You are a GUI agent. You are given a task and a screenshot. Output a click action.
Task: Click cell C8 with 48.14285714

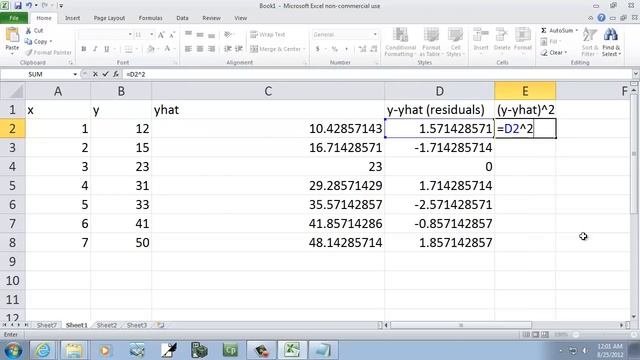(268, 243)
